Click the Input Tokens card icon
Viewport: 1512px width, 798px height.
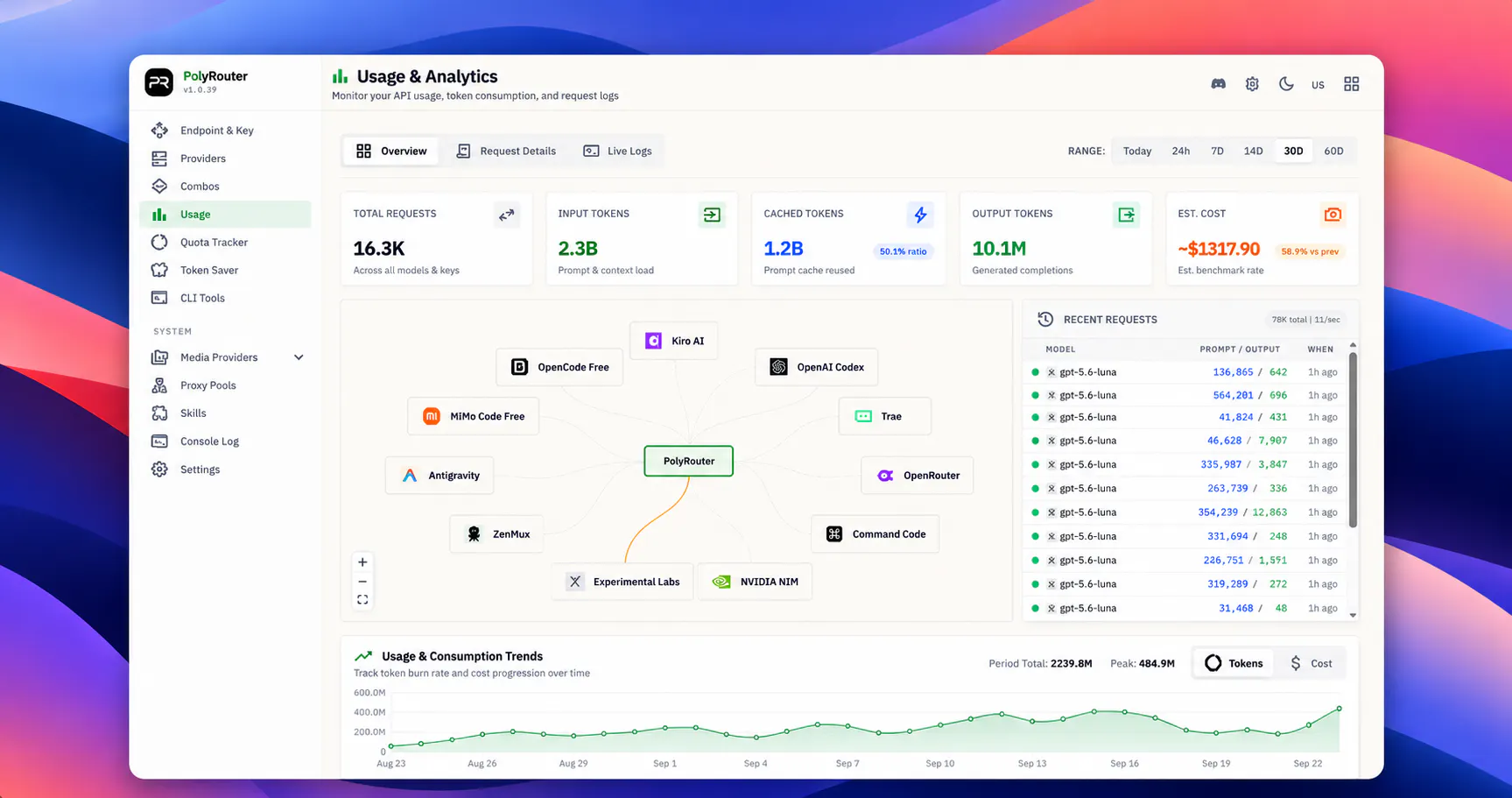pyautogui.click(x=712, y=215)
